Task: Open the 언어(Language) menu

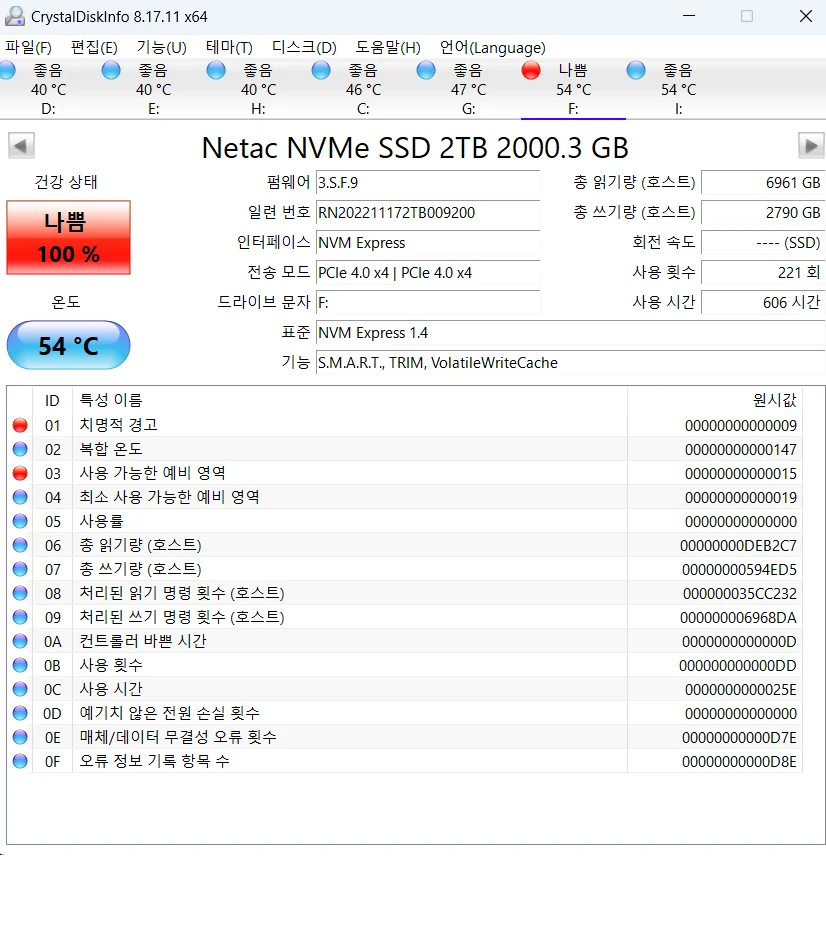Action: pos(493,47)
